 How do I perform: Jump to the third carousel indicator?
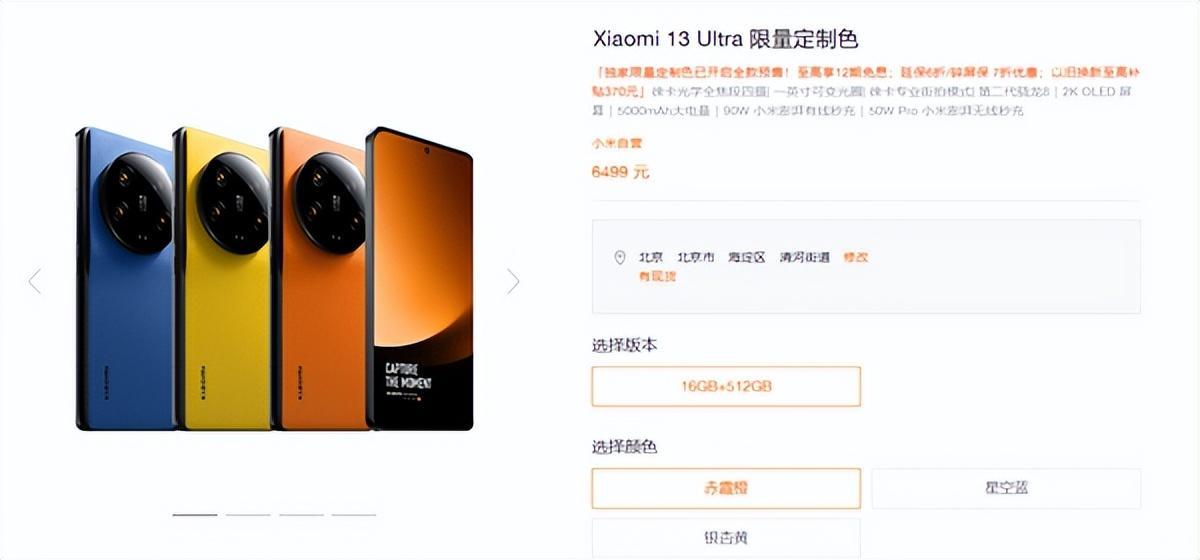point(300,514)
